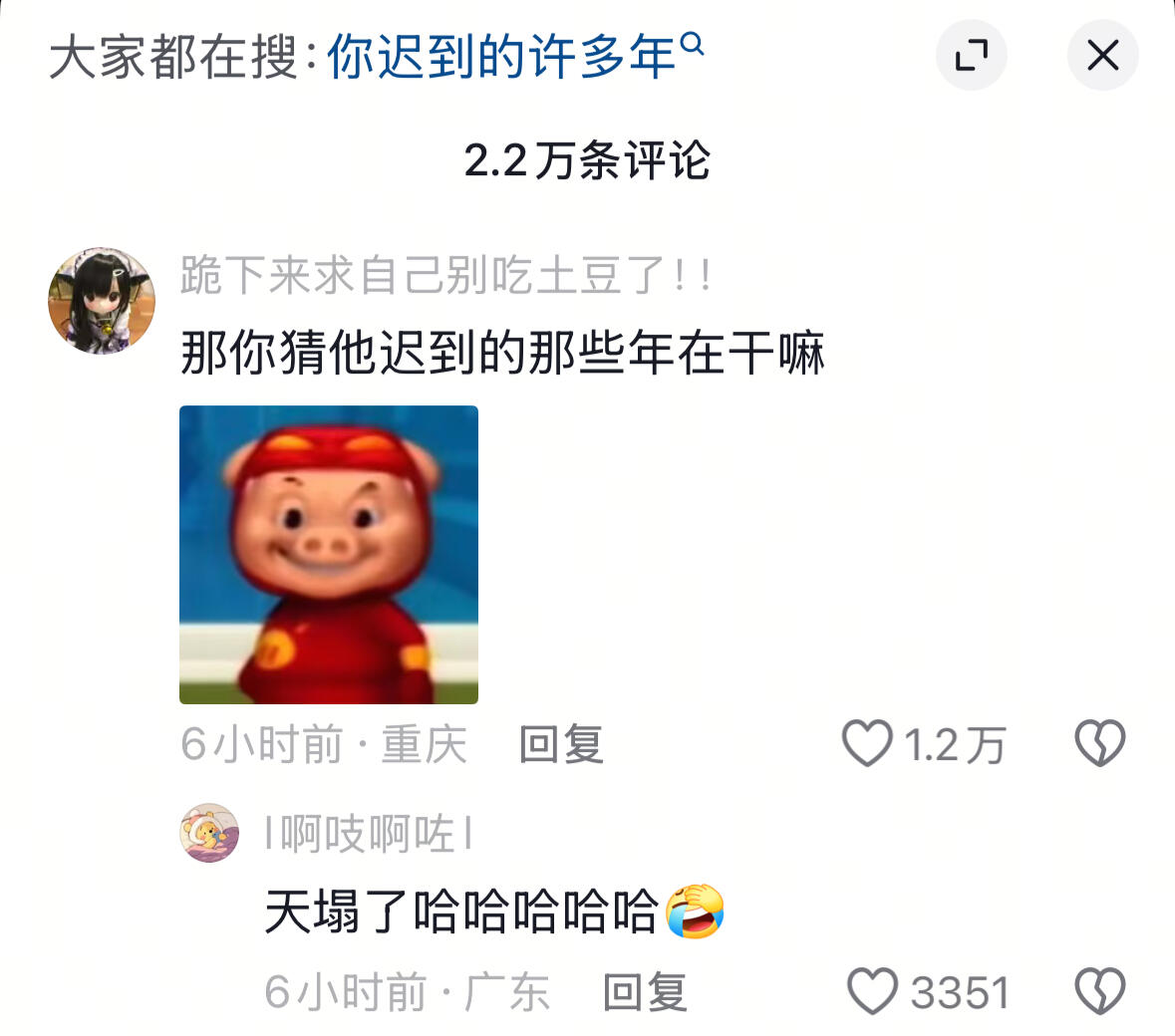Viewport: 1175px width, 1036px height.
Task: Tap the laughing-crying emoji in the reply
Action: 696,910
